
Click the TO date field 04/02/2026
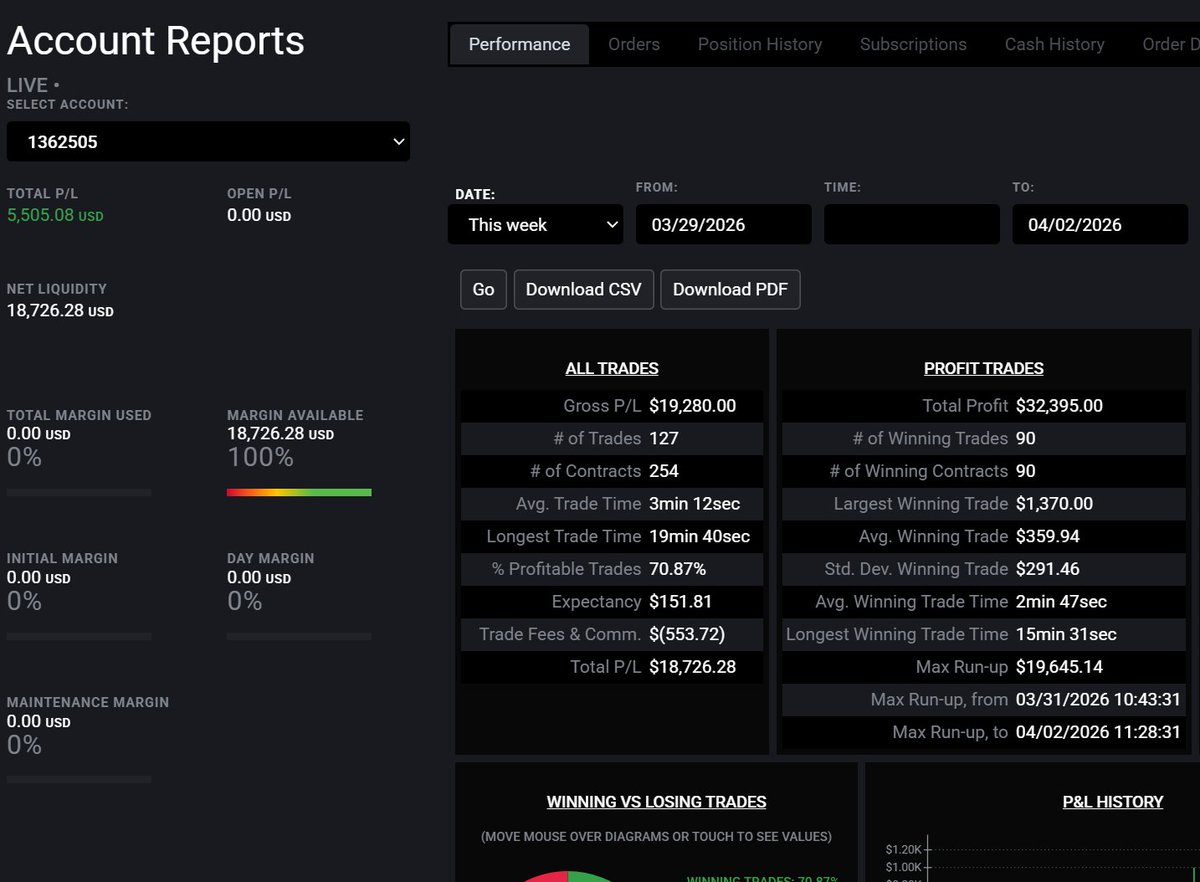click(1099, 225)
